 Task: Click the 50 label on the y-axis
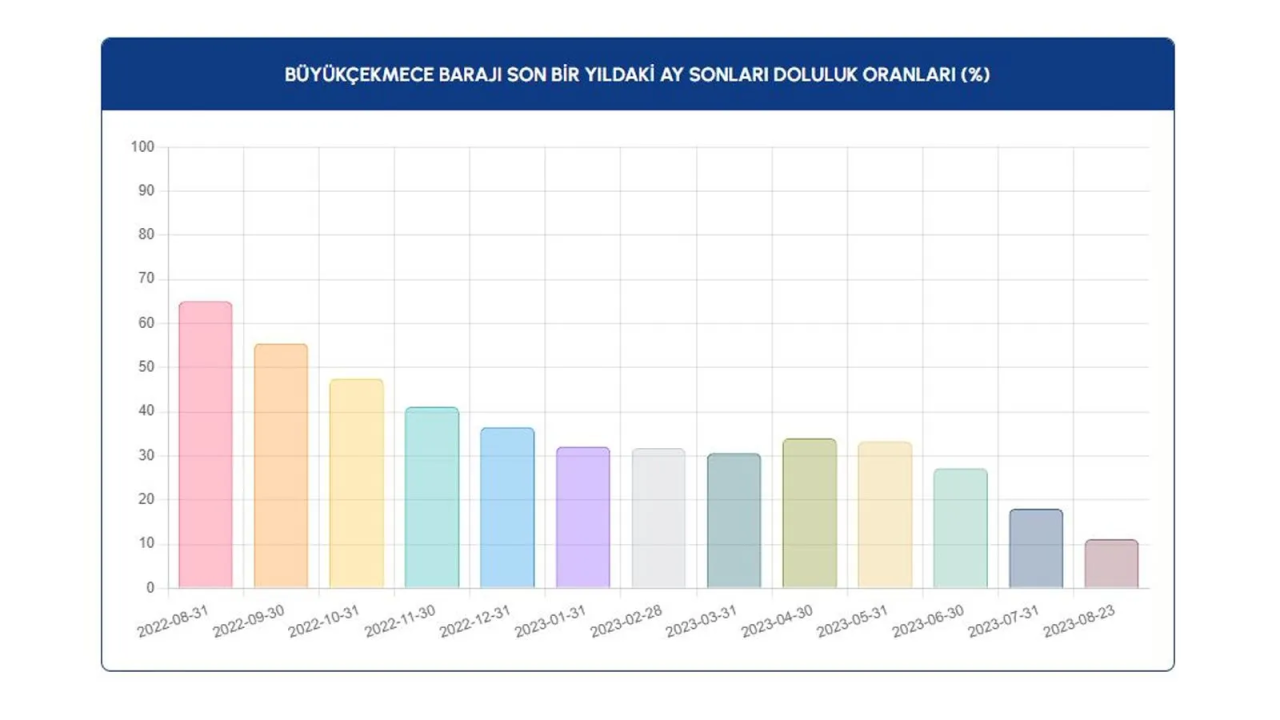tap(145, 367)
